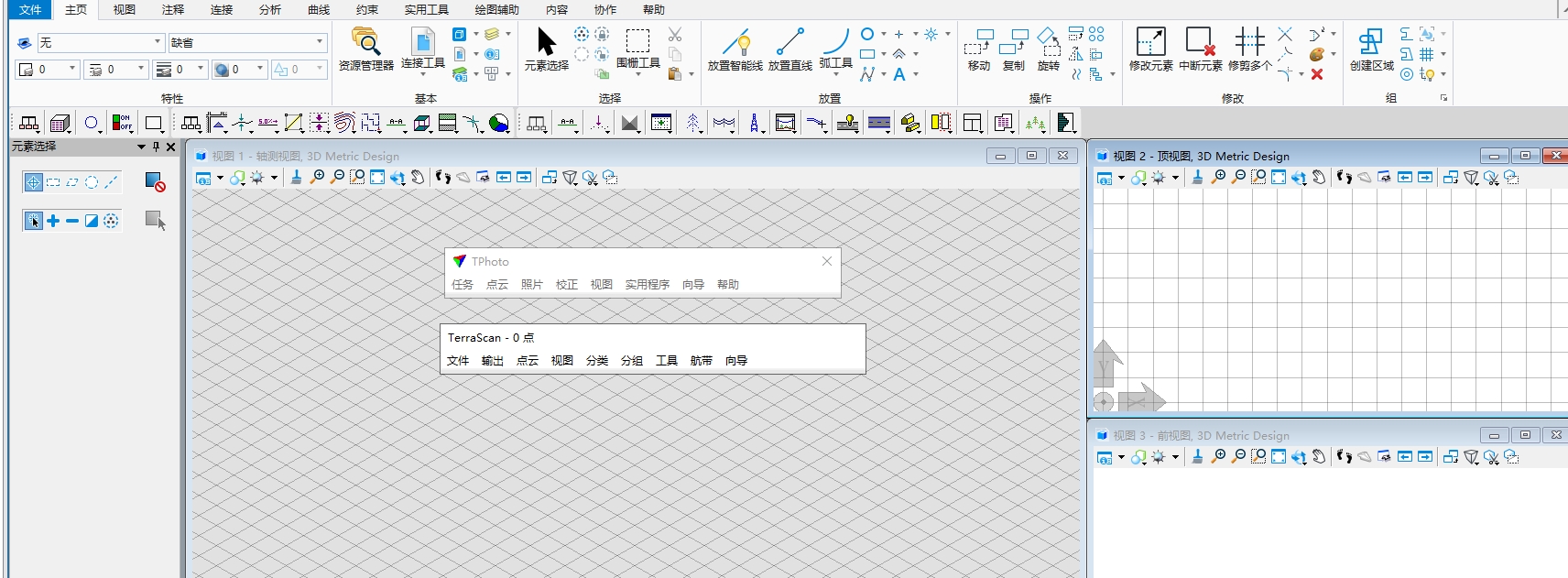Click the trees icon in Terra toolbar
The image size is (1568, 578).
[x=1035, y=123]
